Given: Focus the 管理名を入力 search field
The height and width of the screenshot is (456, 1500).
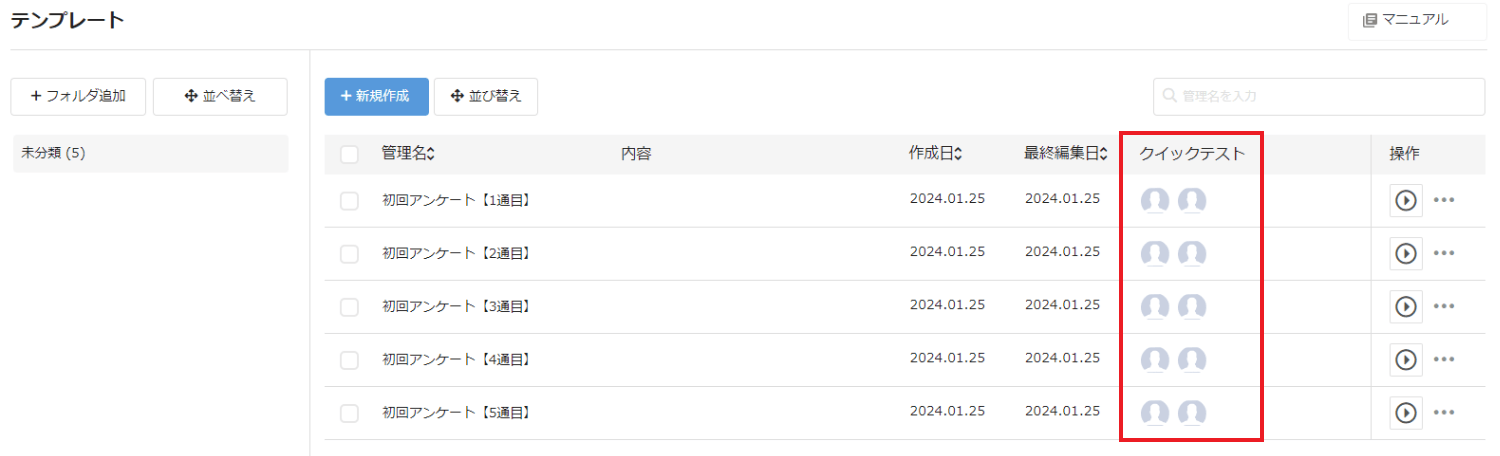Looking at the screenshot, I should (1318, 97).
